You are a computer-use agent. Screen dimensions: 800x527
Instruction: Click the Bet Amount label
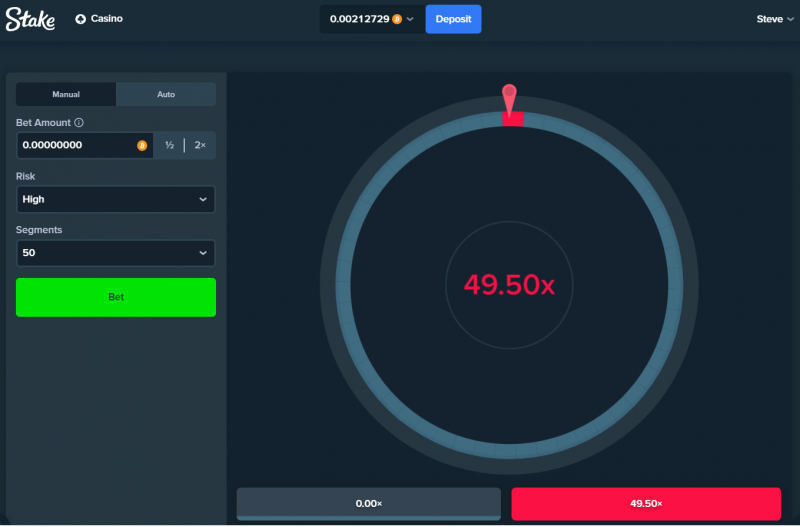click(43, 122)
